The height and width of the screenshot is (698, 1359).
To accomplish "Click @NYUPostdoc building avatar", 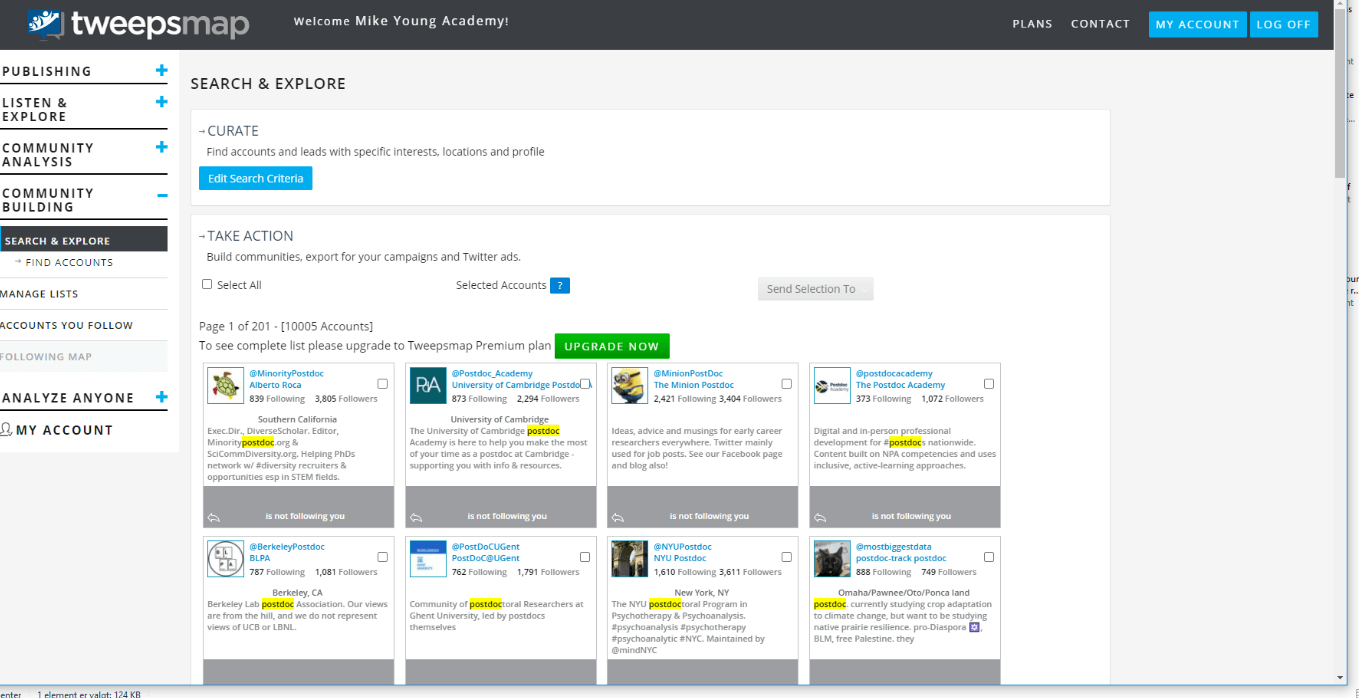I will [630, 559].
